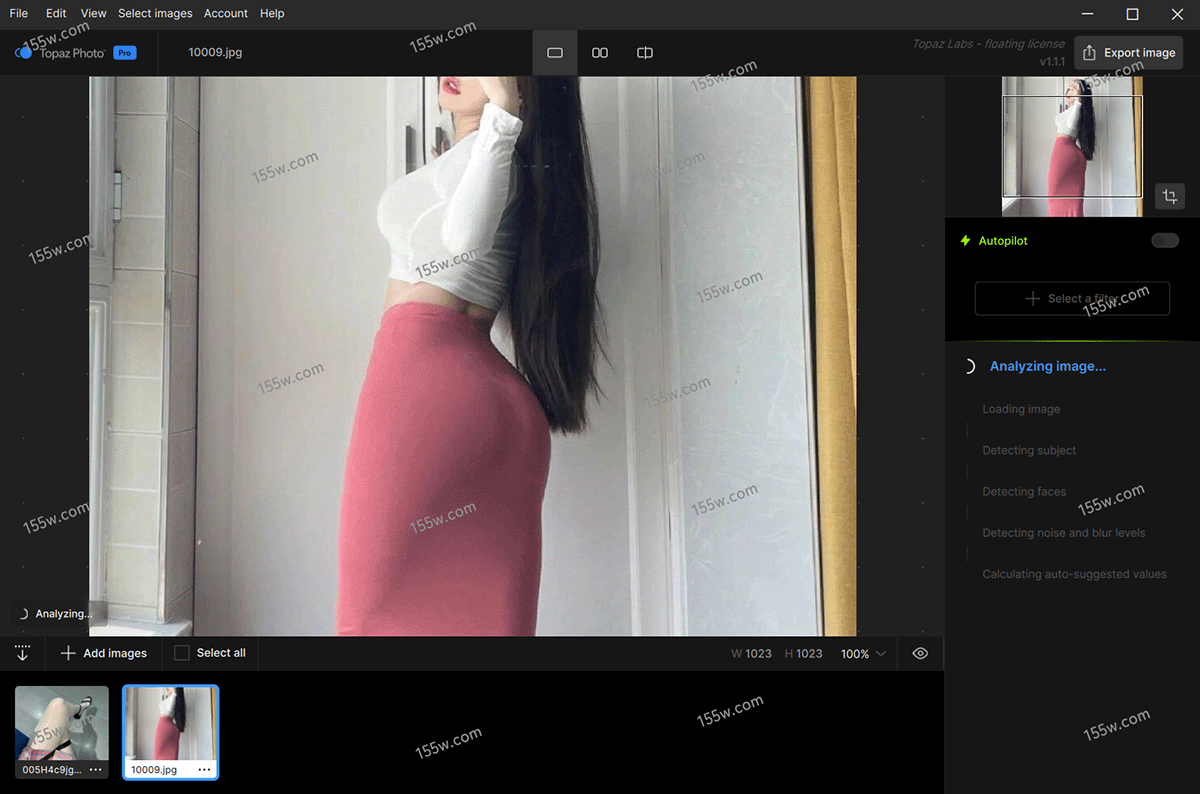Toggle original preview with eye icon
This screenshot has height=794, width=1200.
click(920, 653)
